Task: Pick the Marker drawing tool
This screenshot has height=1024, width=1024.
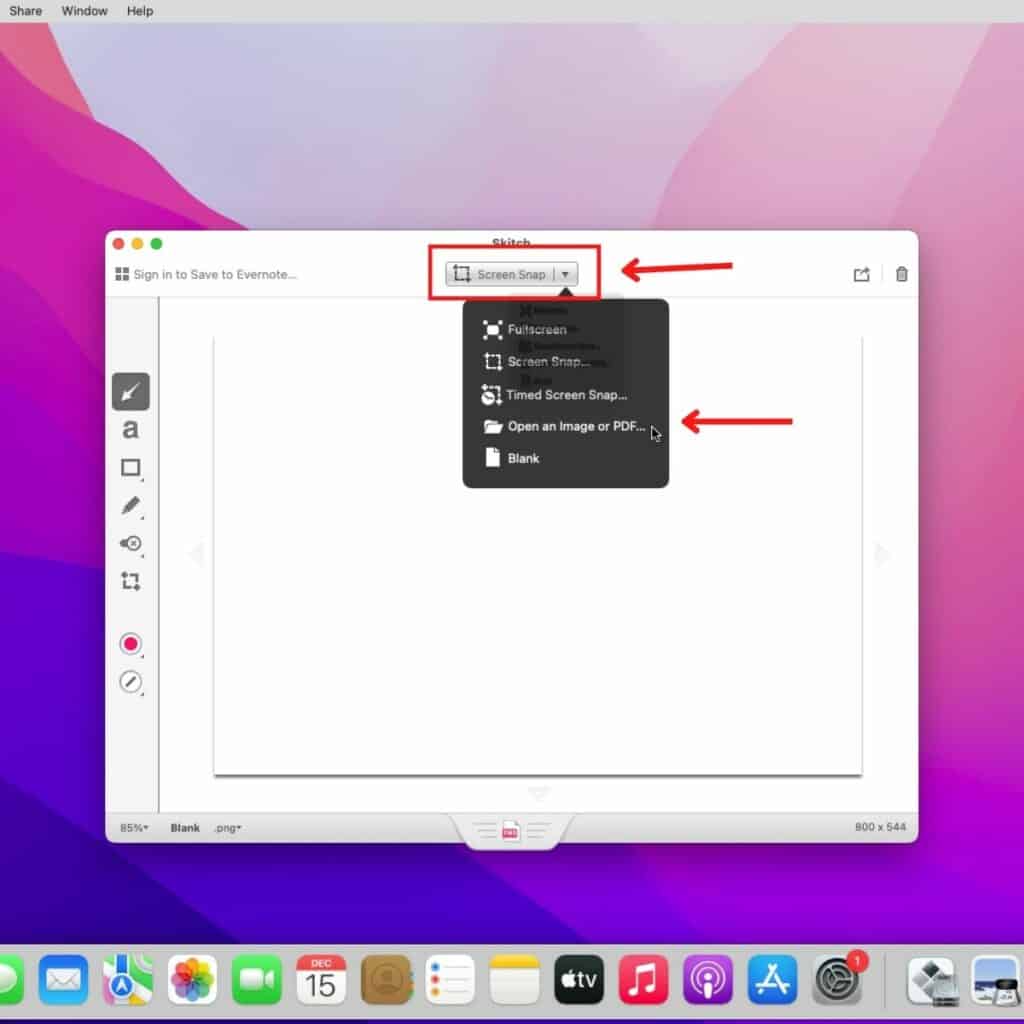Action: coord(131,505)
